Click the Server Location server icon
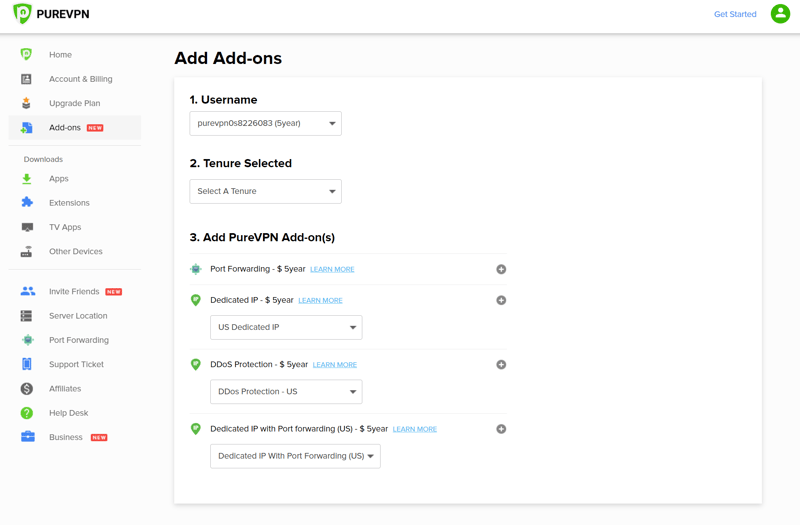Viewport: 800px width, 525px height. tap(27, 316)
